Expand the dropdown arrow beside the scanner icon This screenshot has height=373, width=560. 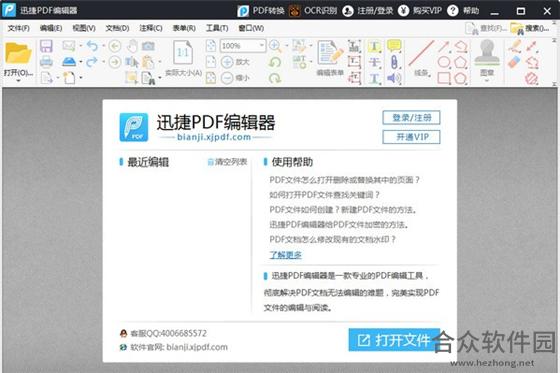(x=81, y=62)
